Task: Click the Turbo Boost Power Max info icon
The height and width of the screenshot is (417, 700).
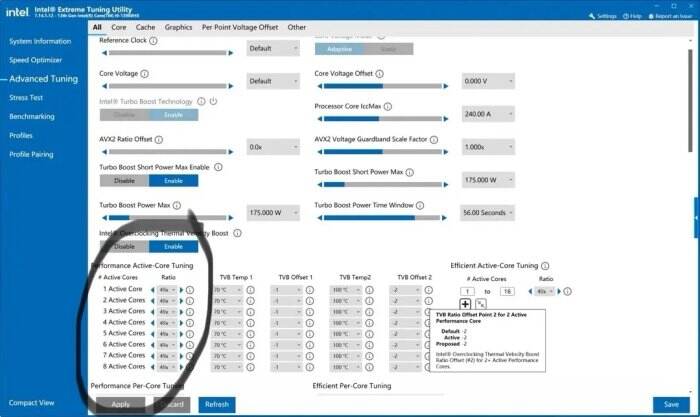Action: (177, 205)
